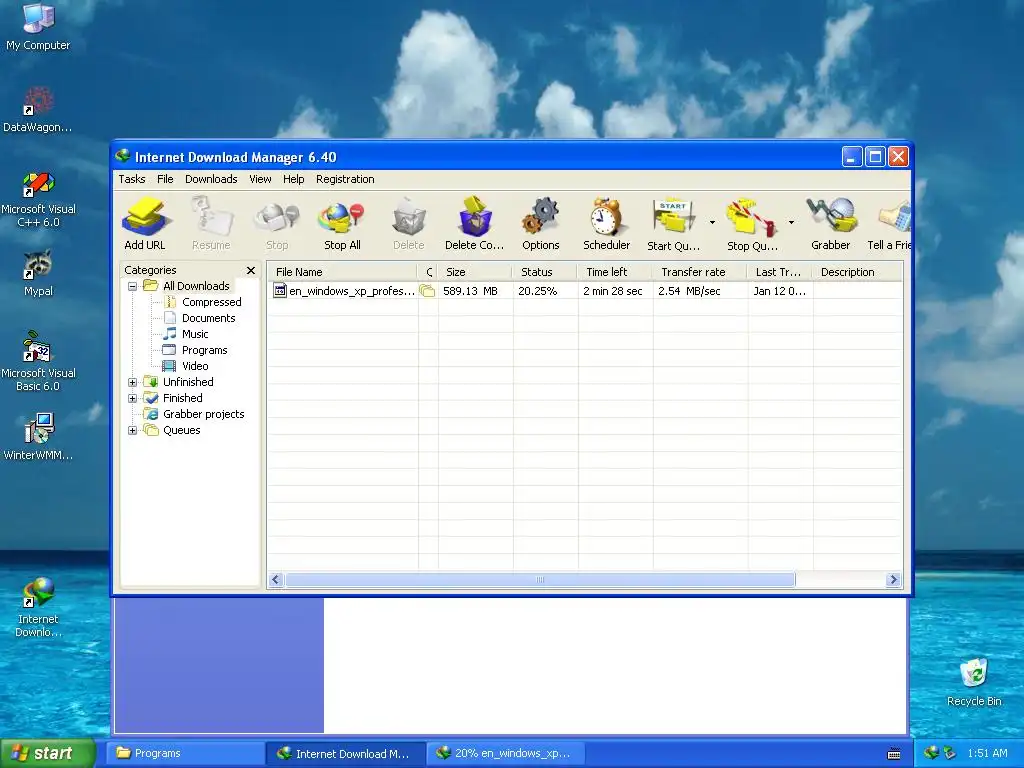1024x768 pixels.
Task: Select the Unfinished category
Action: [x=188, y=382]
